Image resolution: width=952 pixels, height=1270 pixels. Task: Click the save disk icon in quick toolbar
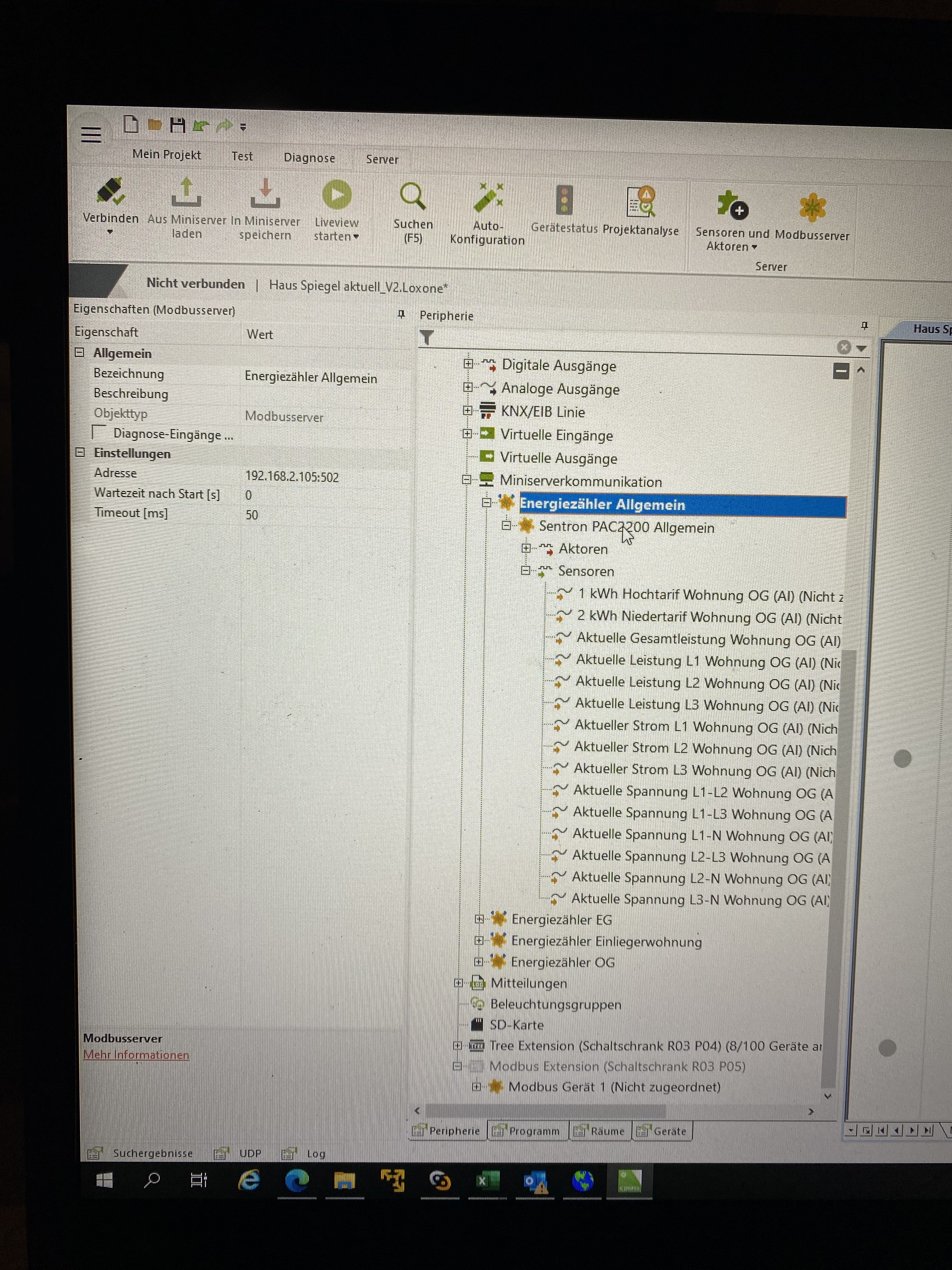click(x=177, y=125)
